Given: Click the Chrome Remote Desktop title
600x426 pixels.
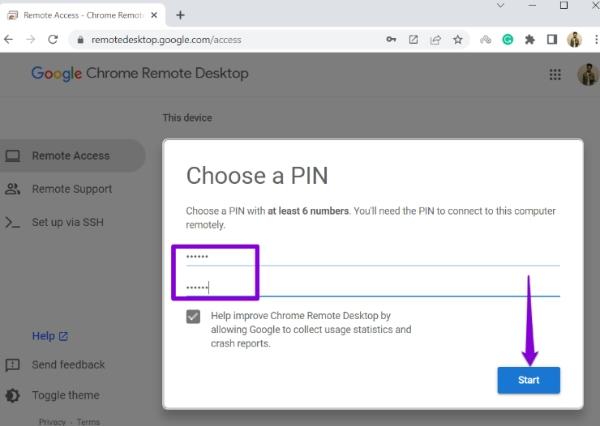Looking at the screenshot, I should (167, 73).
